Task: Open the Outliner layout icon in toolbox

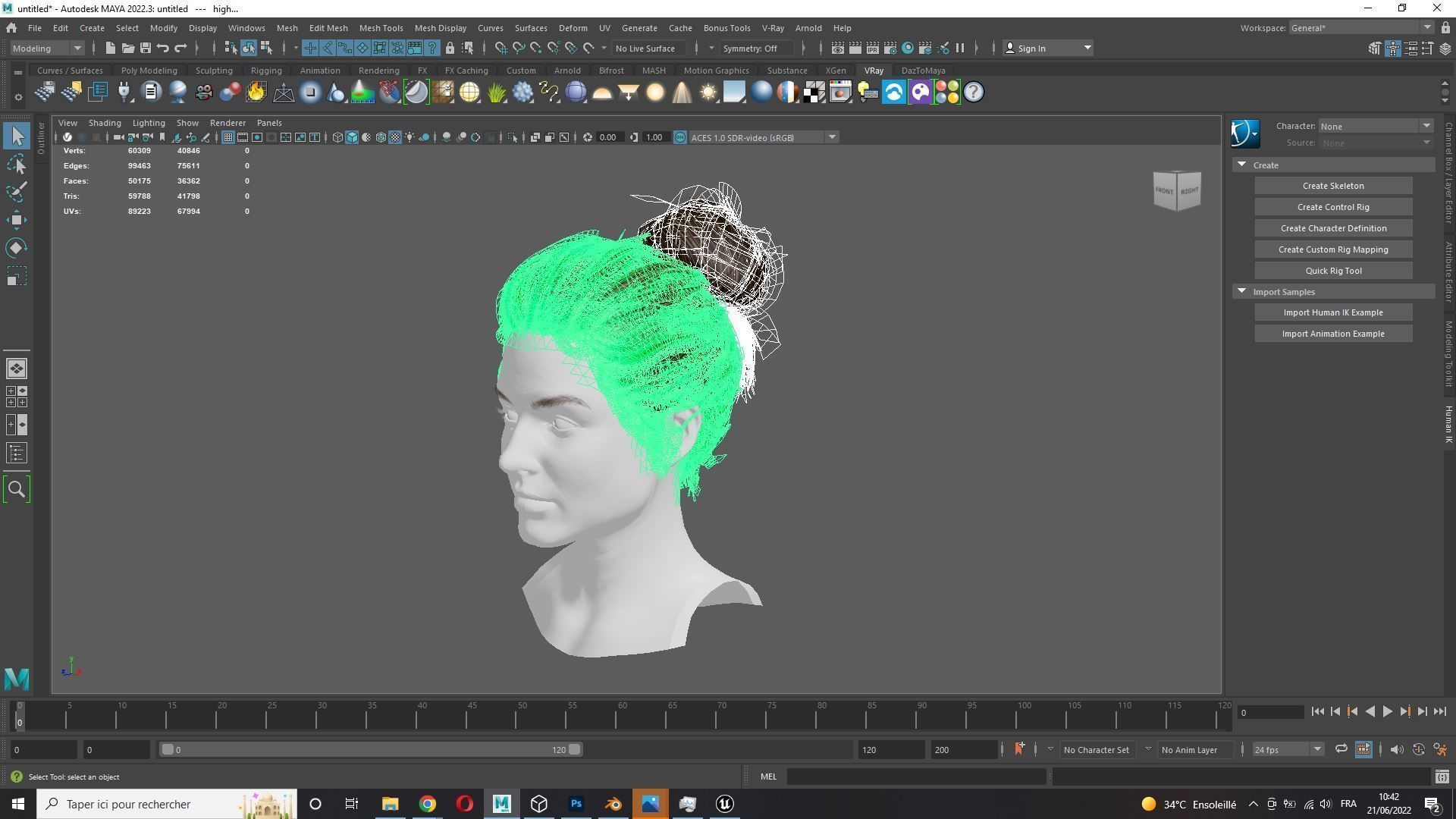Action: tap(17, 453)
